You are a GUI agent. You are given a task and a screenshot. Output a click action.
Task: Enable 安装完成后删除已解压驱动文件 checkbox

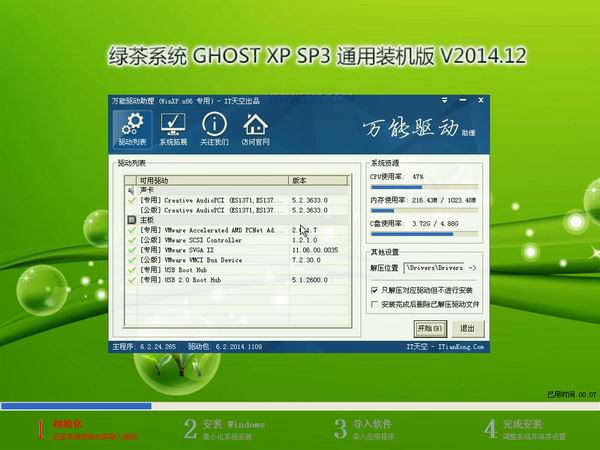click(374, 304)
